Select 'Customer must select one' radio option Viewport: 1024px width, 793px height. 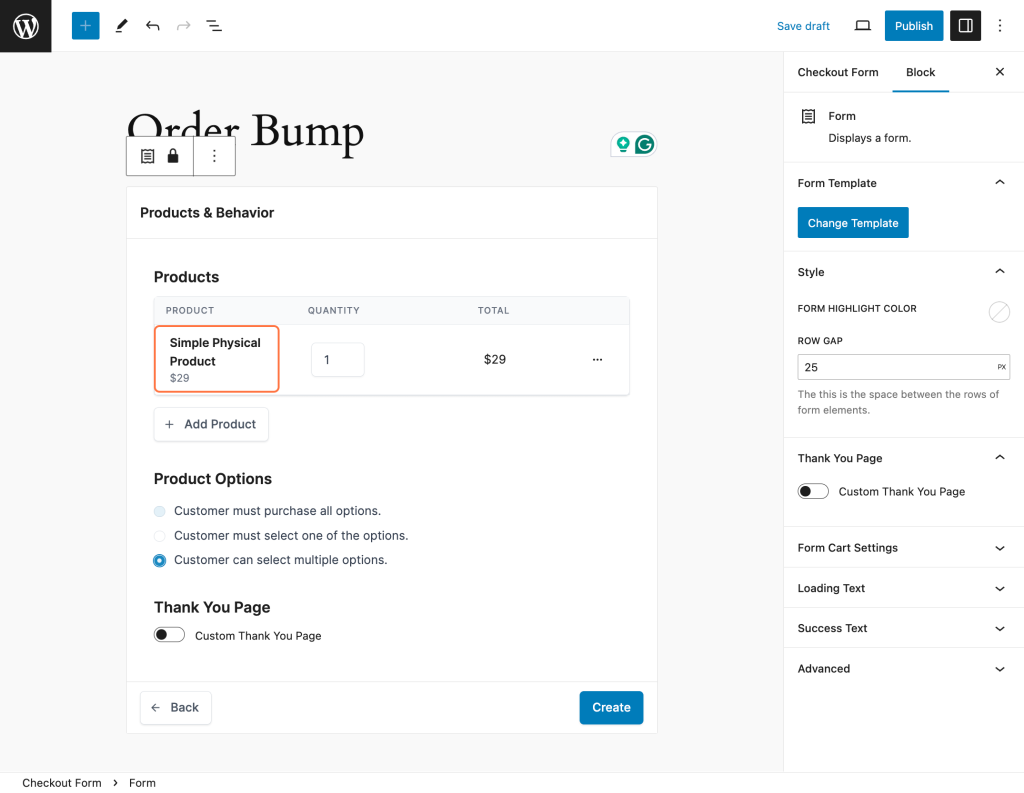click(160, 536)
